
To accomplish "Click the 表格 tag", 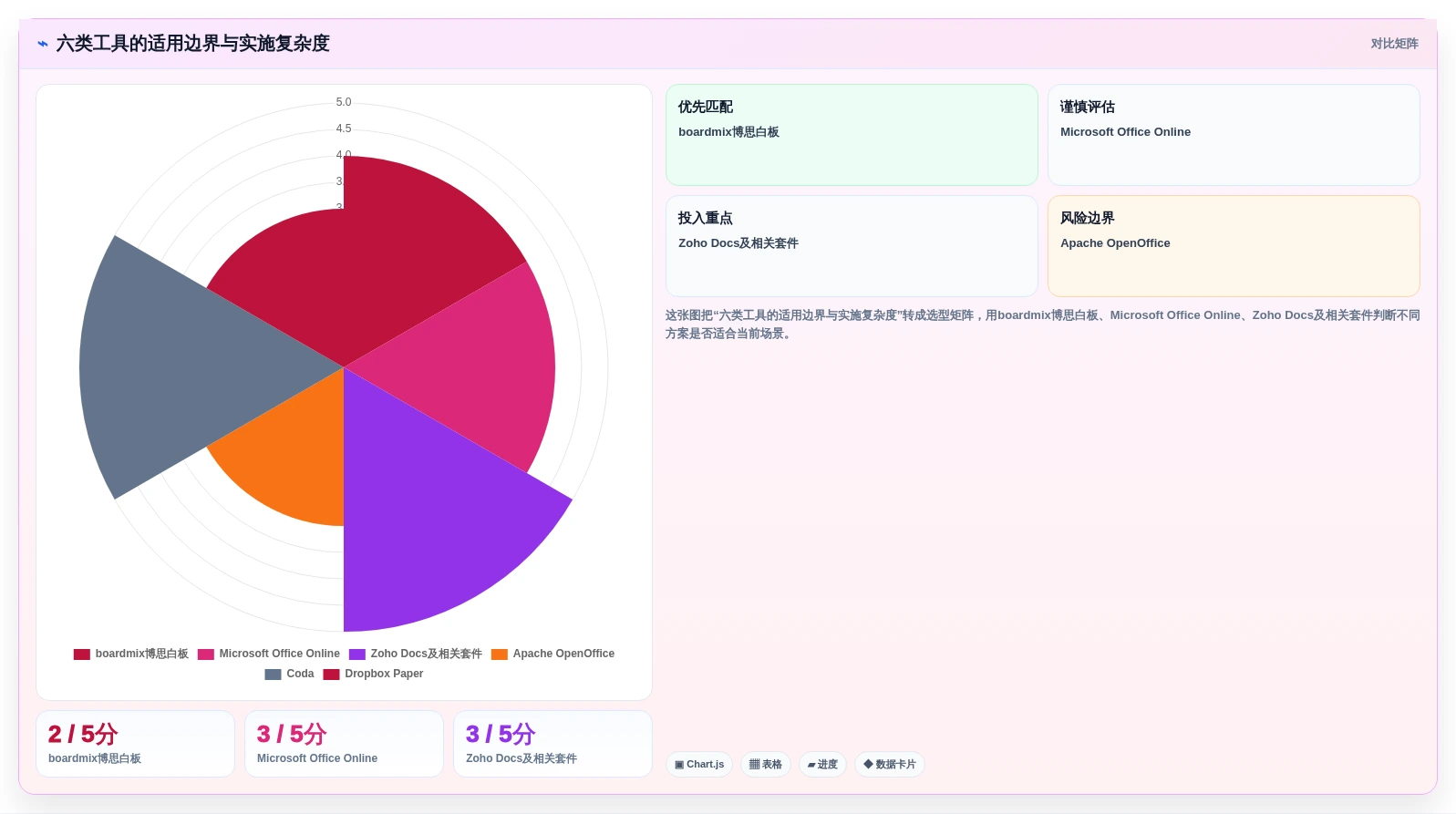I will click(x=766, y=765).
